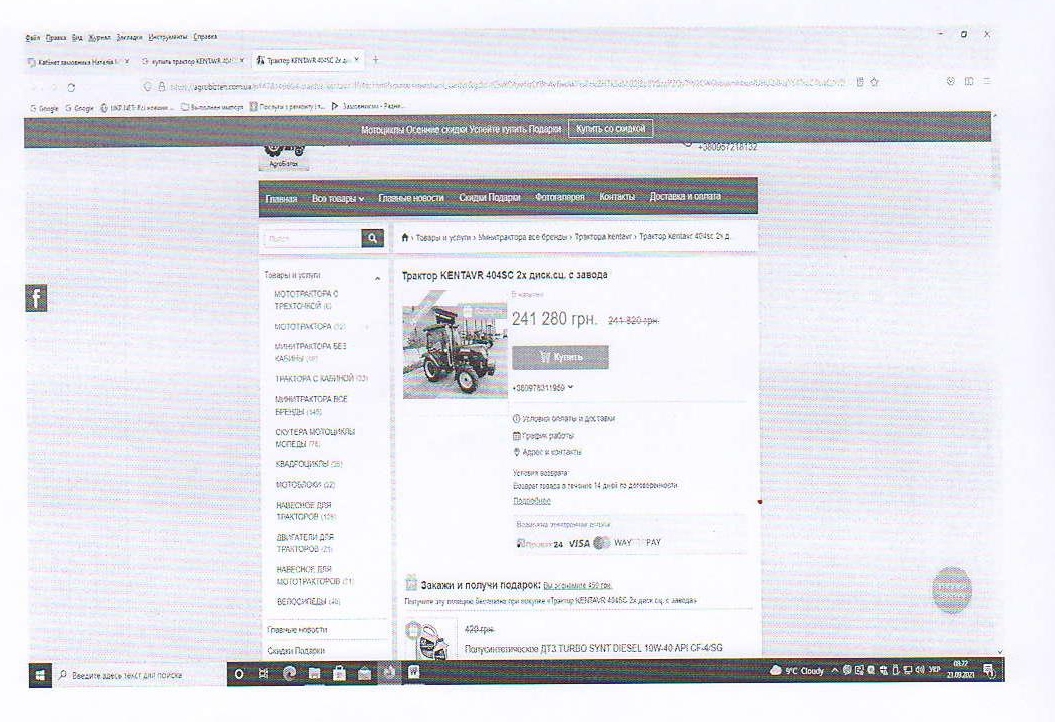This screenshot has height=722, width=1055.
Task: Toggle the sidebars toolbar icon
Action: [x=969, y=81]
